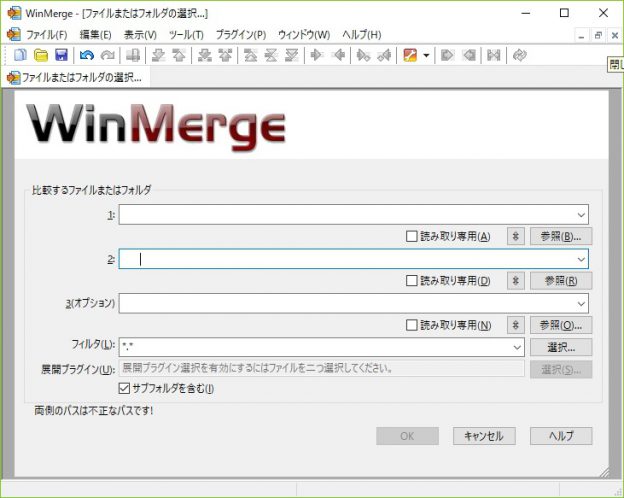Click the 参照(B)... browse button

561,236
